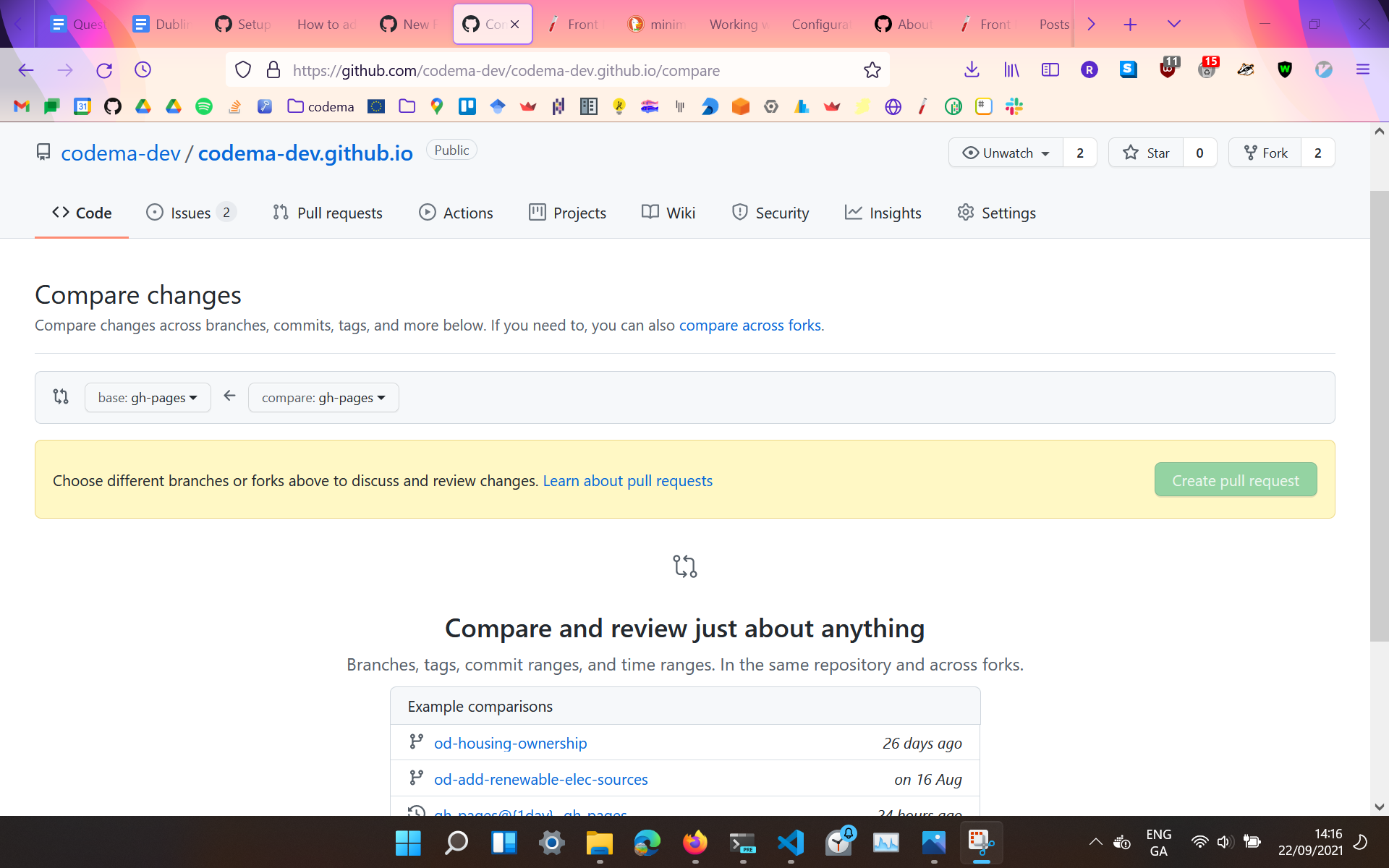
Task: Open the base gh-pages branch dropdown
Action: click(x=147, y=397)
